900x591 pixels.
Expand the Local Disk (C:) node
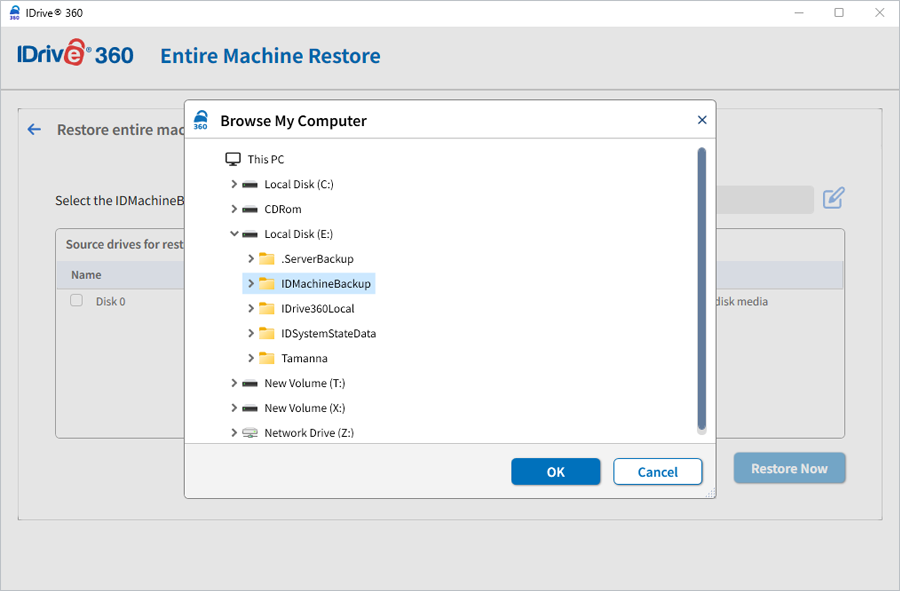click(x=234, y=184)
